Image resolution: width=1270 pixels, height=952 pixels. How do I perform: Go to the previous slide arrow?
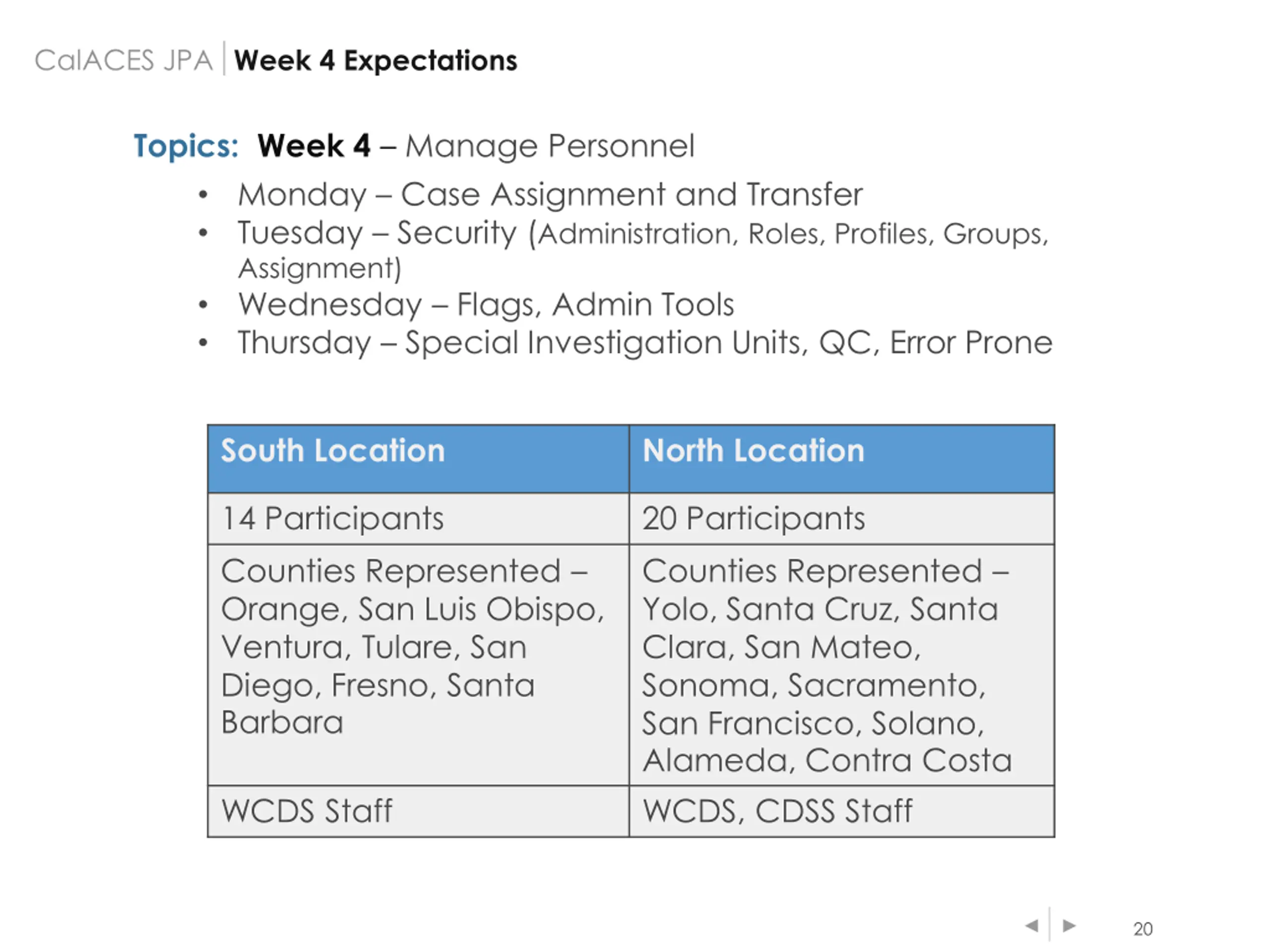[x=1032, y=925]
